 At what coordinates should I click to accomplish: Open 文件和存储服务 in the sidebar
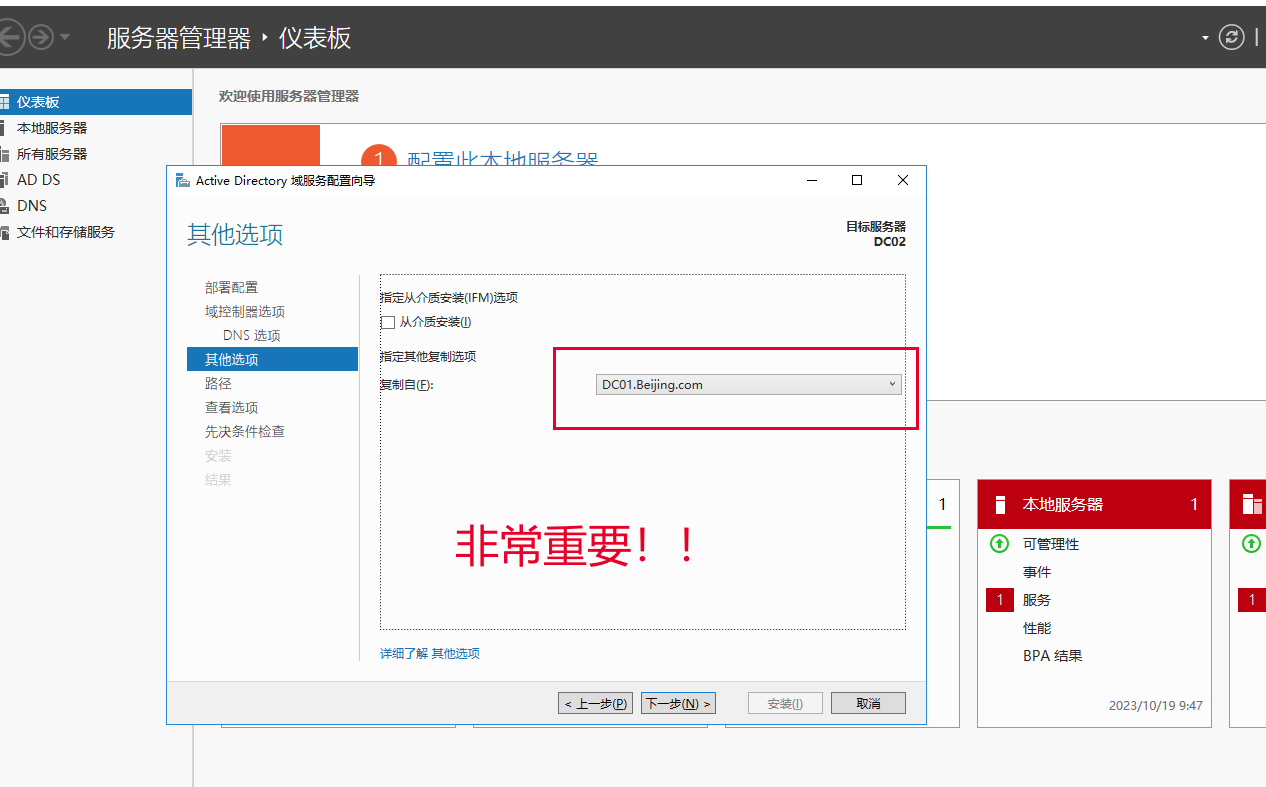click(x=65, y=232)
